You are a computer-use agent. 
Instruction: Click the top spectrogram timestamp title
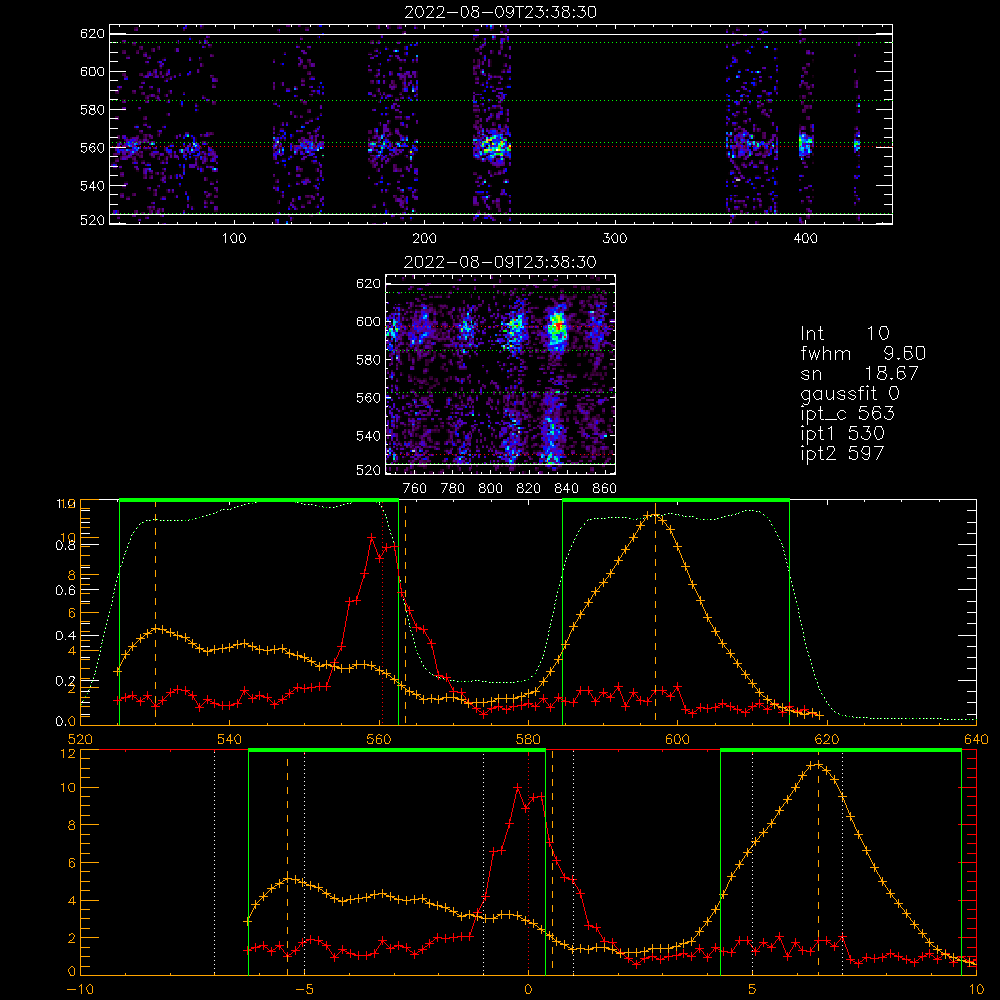[500, 12]
